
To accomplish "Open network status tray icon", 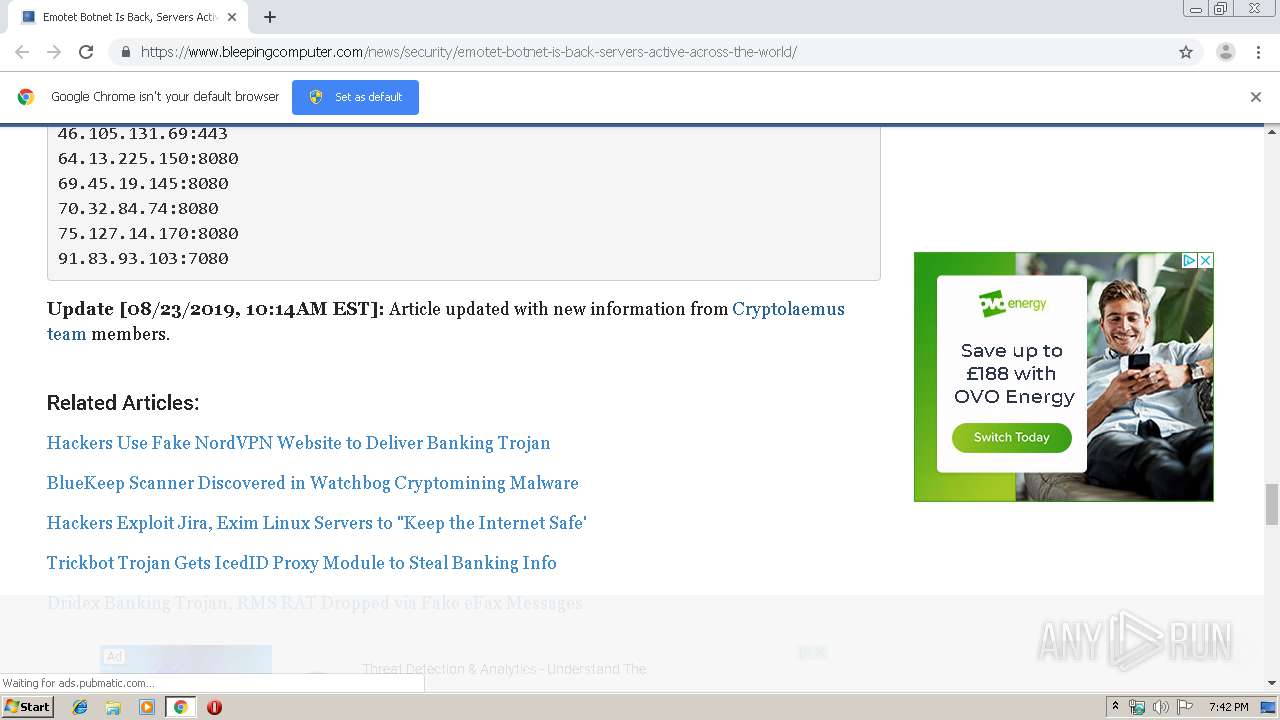I will coord(1137,707).
